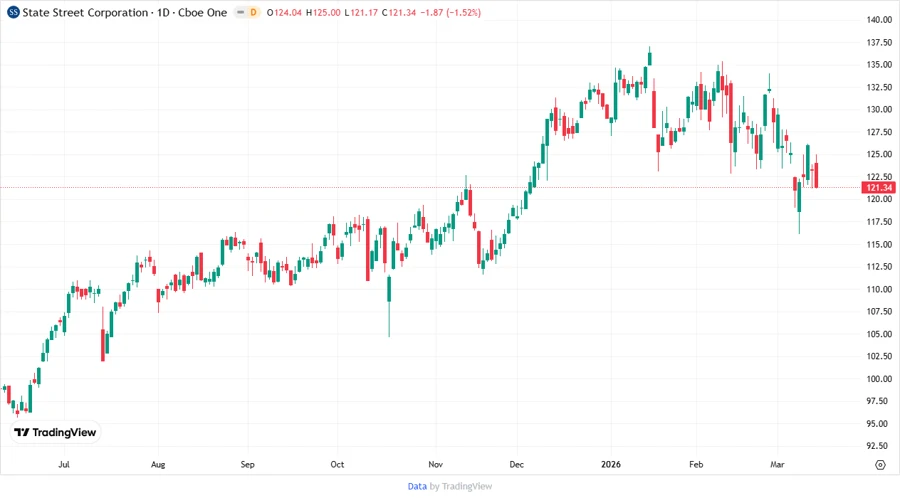Open the Data link below the chart
Viewport: 900px width, 498px height.
(417, 486)
